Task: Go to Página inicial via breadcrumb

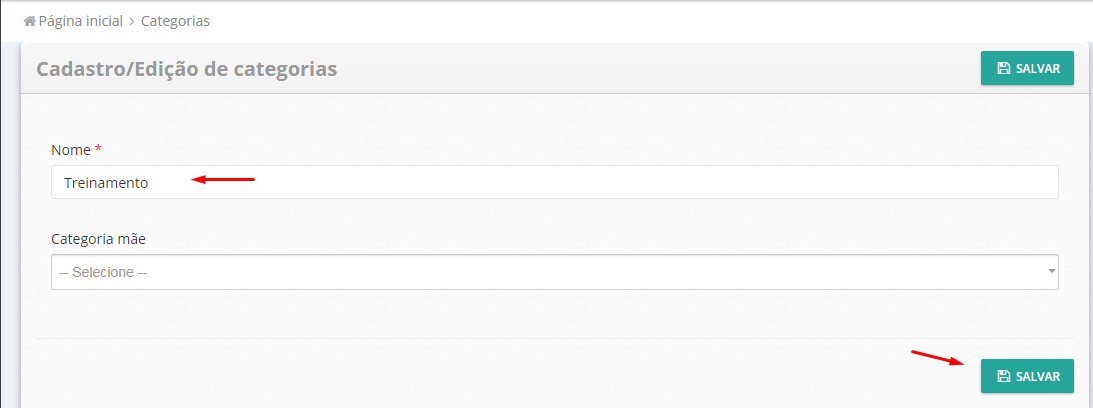Action: click(80, 20)
